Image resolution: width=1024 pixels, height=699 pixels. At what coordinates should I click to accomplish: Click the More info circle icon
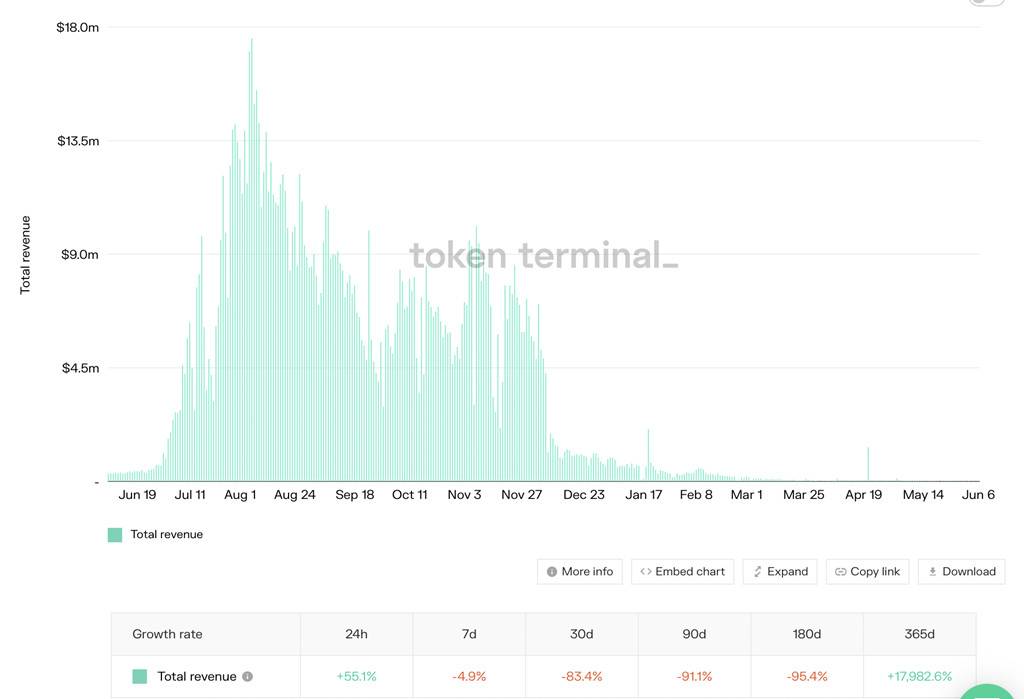[552, 572]
